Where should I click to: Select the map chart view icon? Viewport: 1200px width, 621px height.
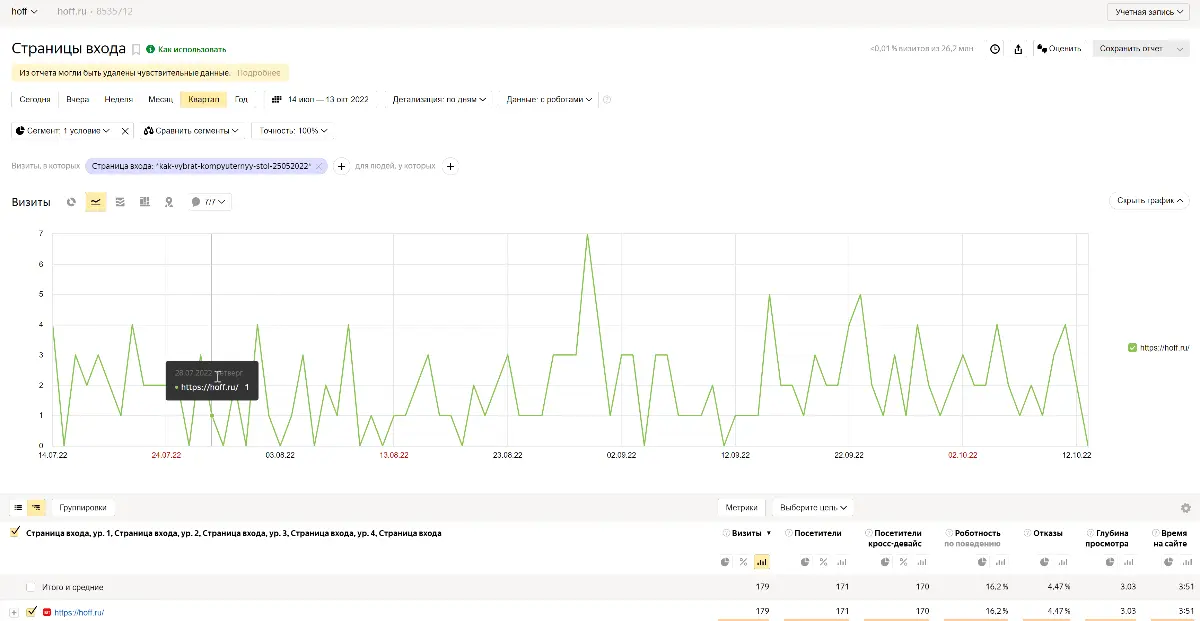click(168, 202)
